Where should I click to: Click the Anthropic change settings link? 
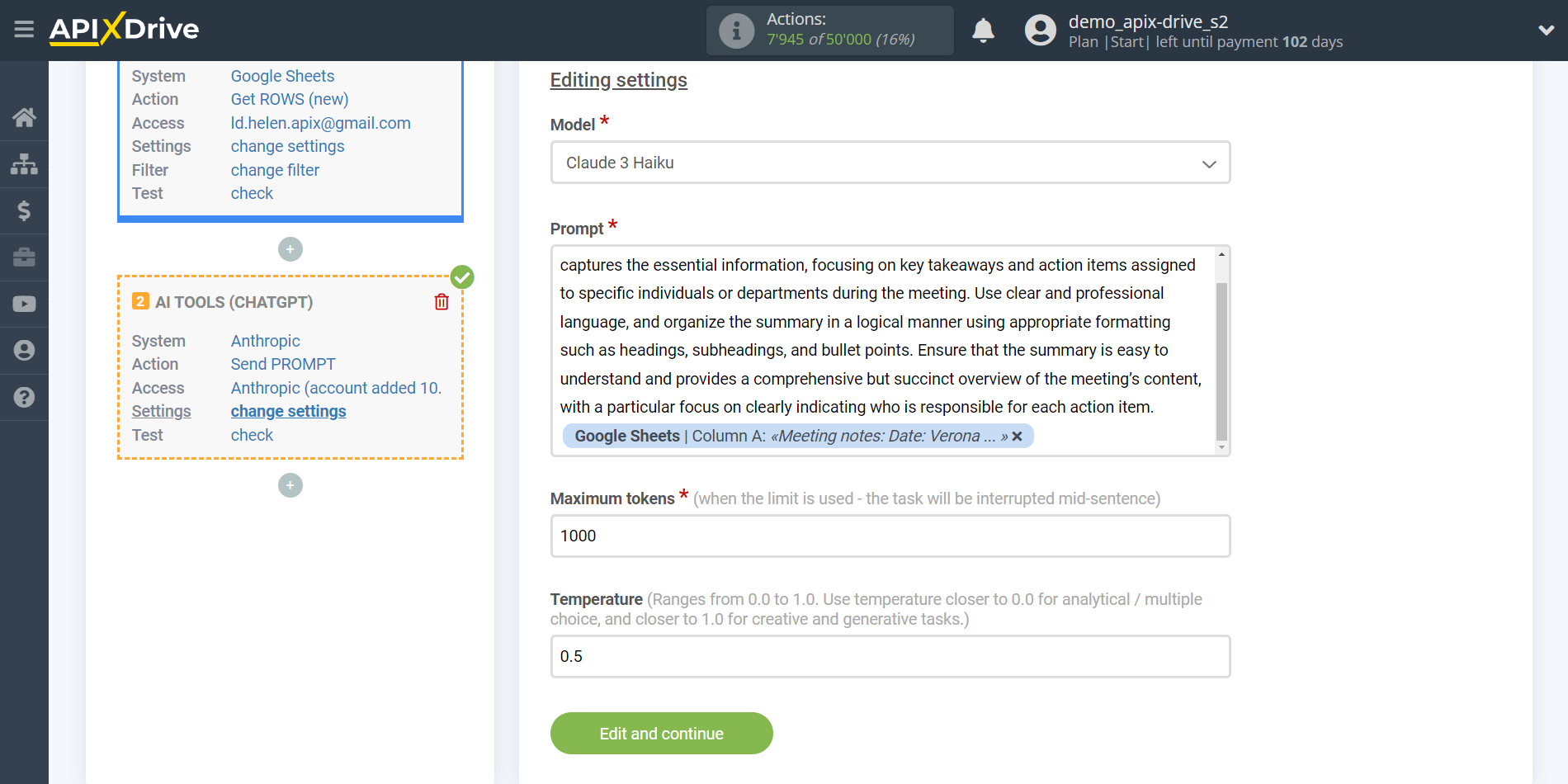[288, 411]
